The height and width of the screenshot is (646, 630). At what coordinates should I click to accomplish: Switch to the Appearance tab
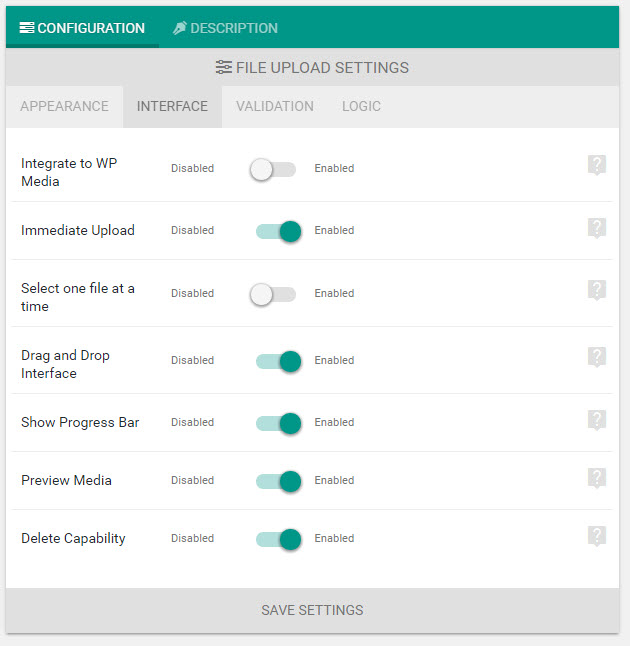pyautogui.click(x=64, y=106)
